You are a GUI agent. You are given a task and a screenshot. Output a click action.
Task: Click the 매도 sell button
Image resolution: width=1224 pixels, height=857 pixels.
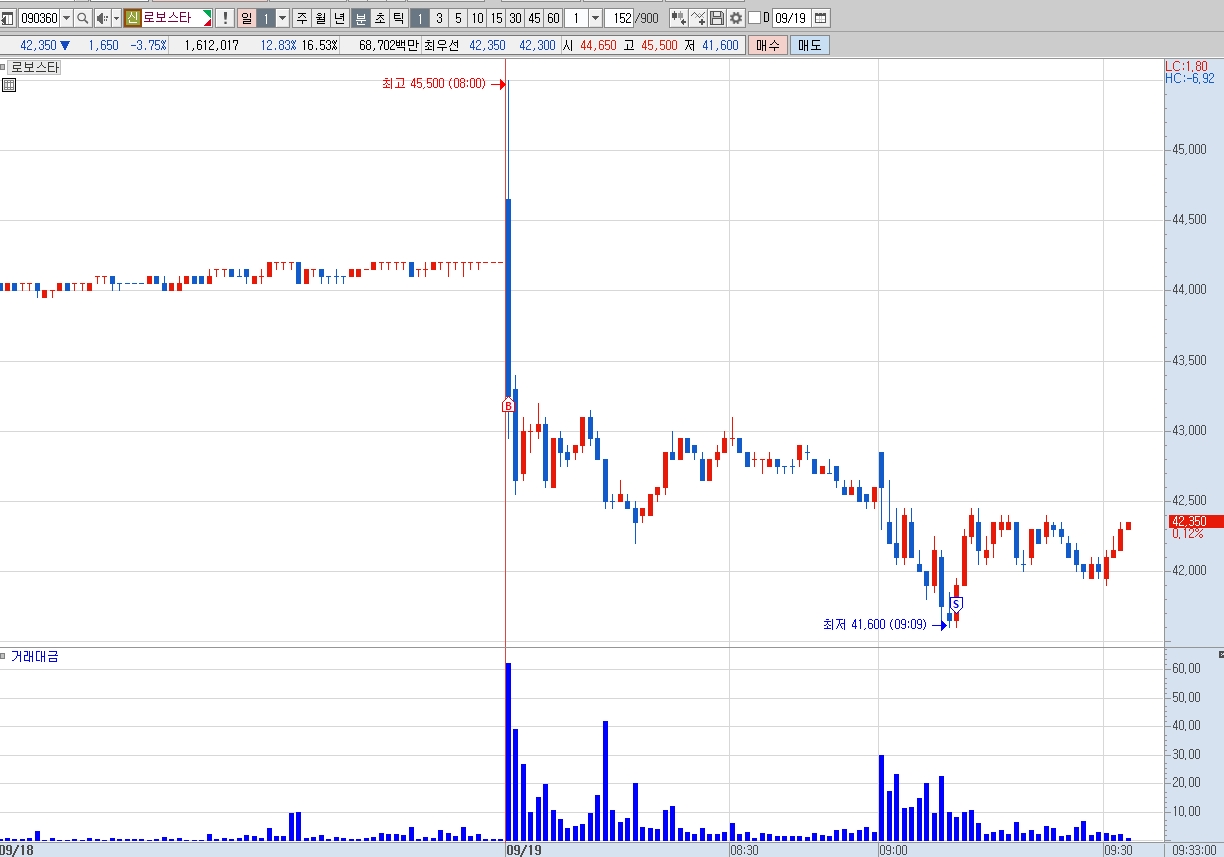pos(809,45)
